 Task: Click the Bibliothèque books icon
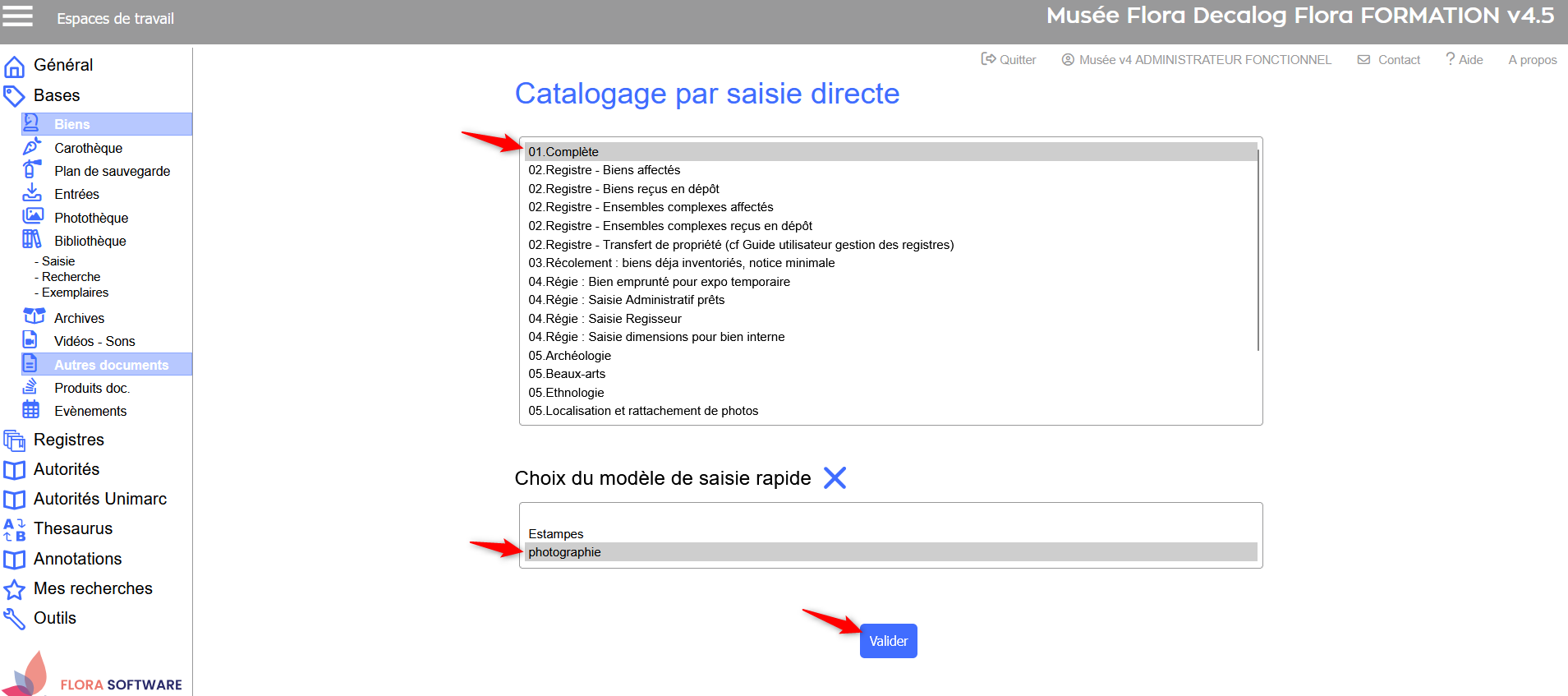[x=32, y=240]
